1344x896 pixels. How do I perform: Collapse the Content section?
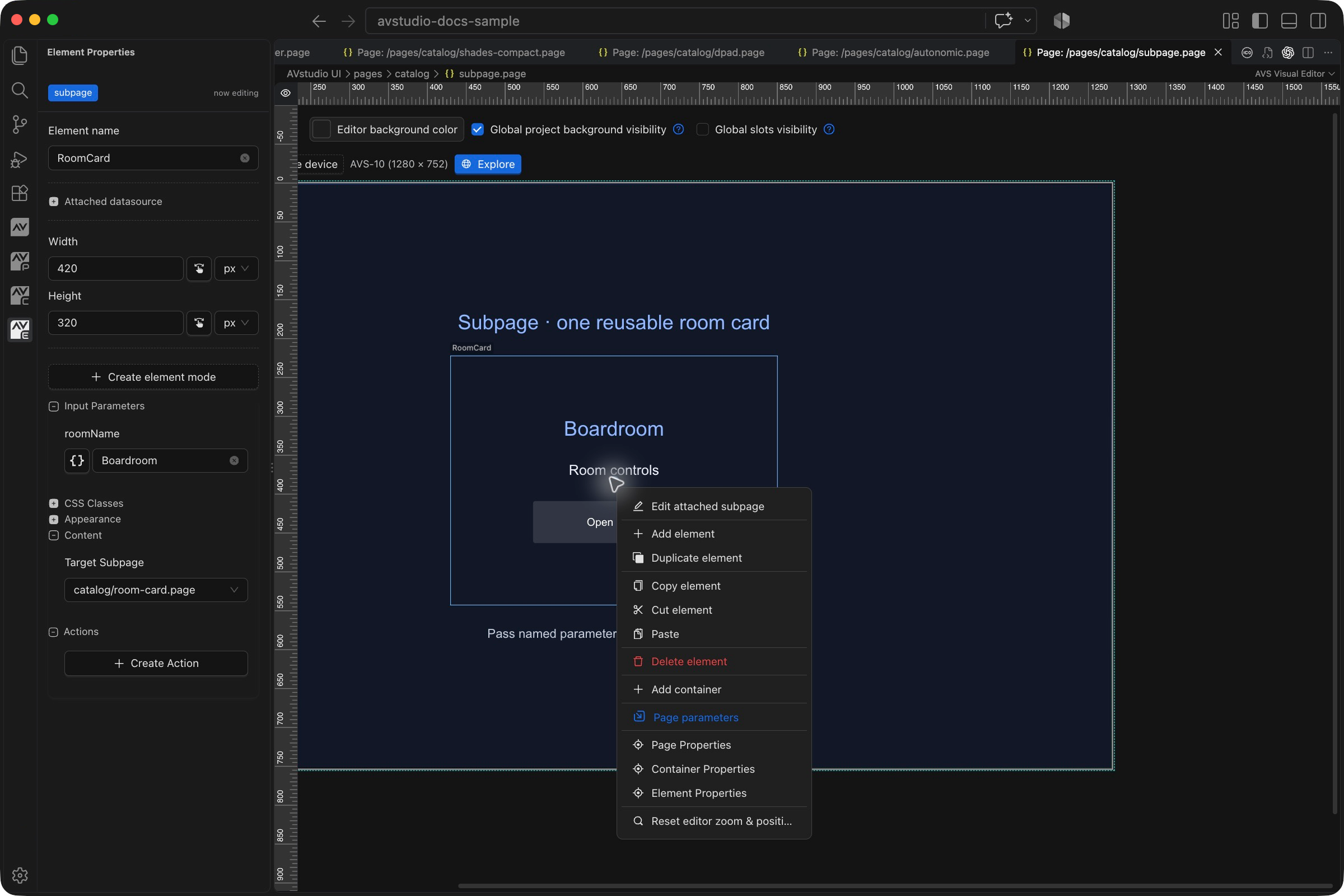54,535
